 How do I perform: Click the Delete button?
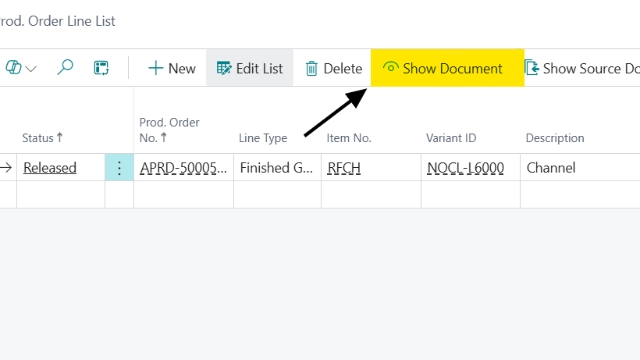[x=333, y=68]
